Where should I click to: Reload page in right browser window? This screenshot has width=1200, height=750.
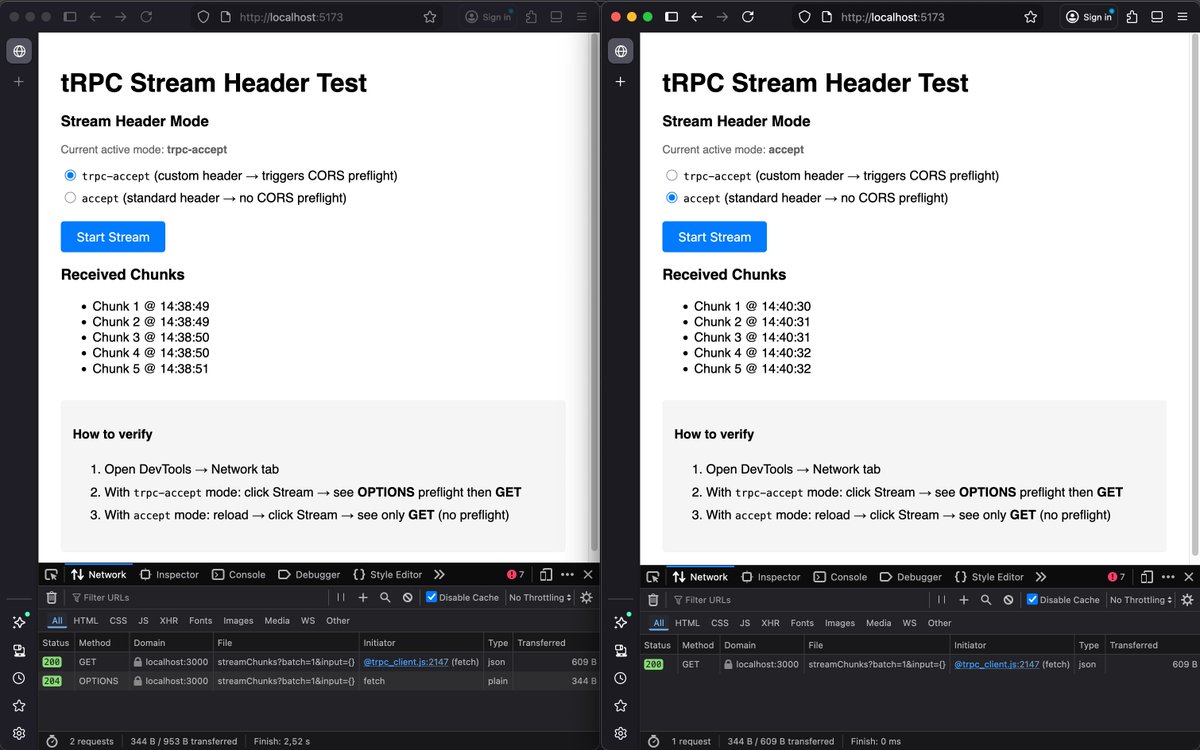point(748,17)
